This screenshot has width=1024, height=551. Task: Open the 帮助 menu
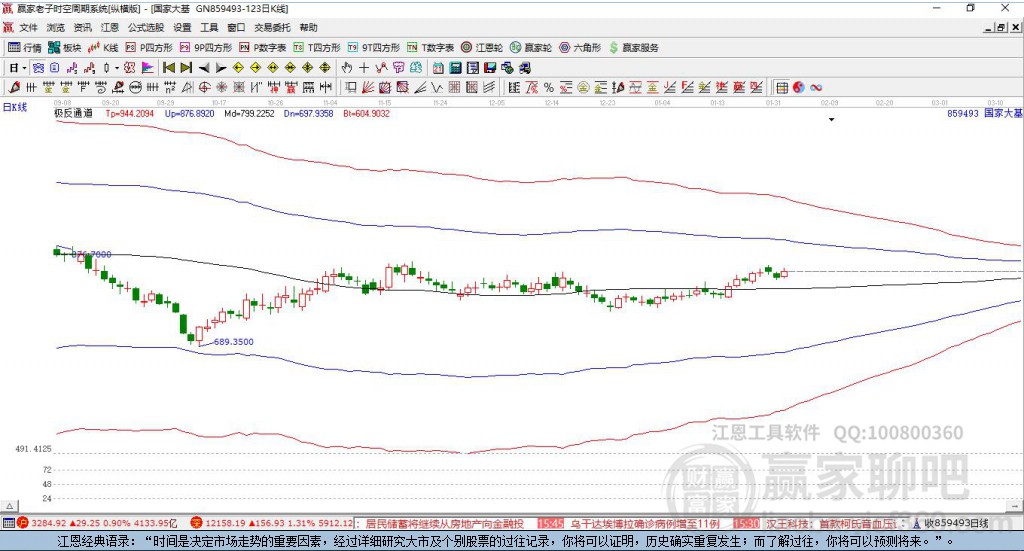point(308,27)
